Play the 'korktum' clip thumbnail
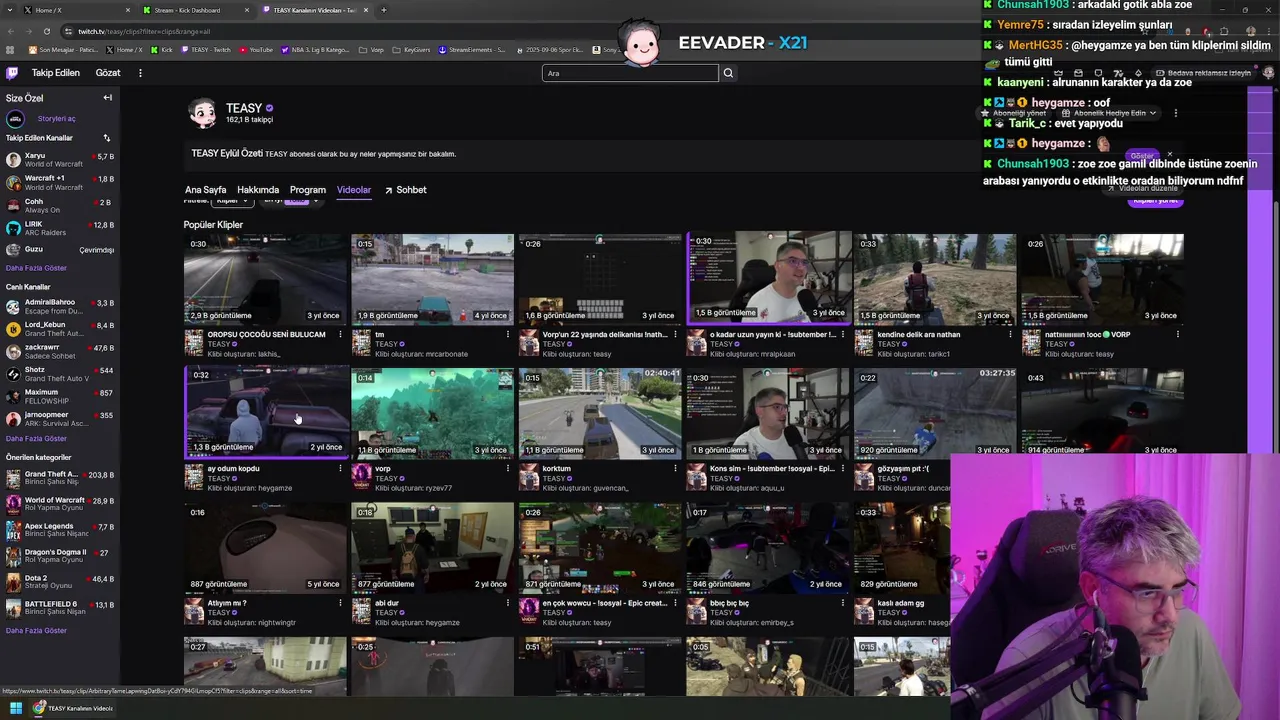Image resolution: width=1280 pixels, height=720 pixels. 600,412
